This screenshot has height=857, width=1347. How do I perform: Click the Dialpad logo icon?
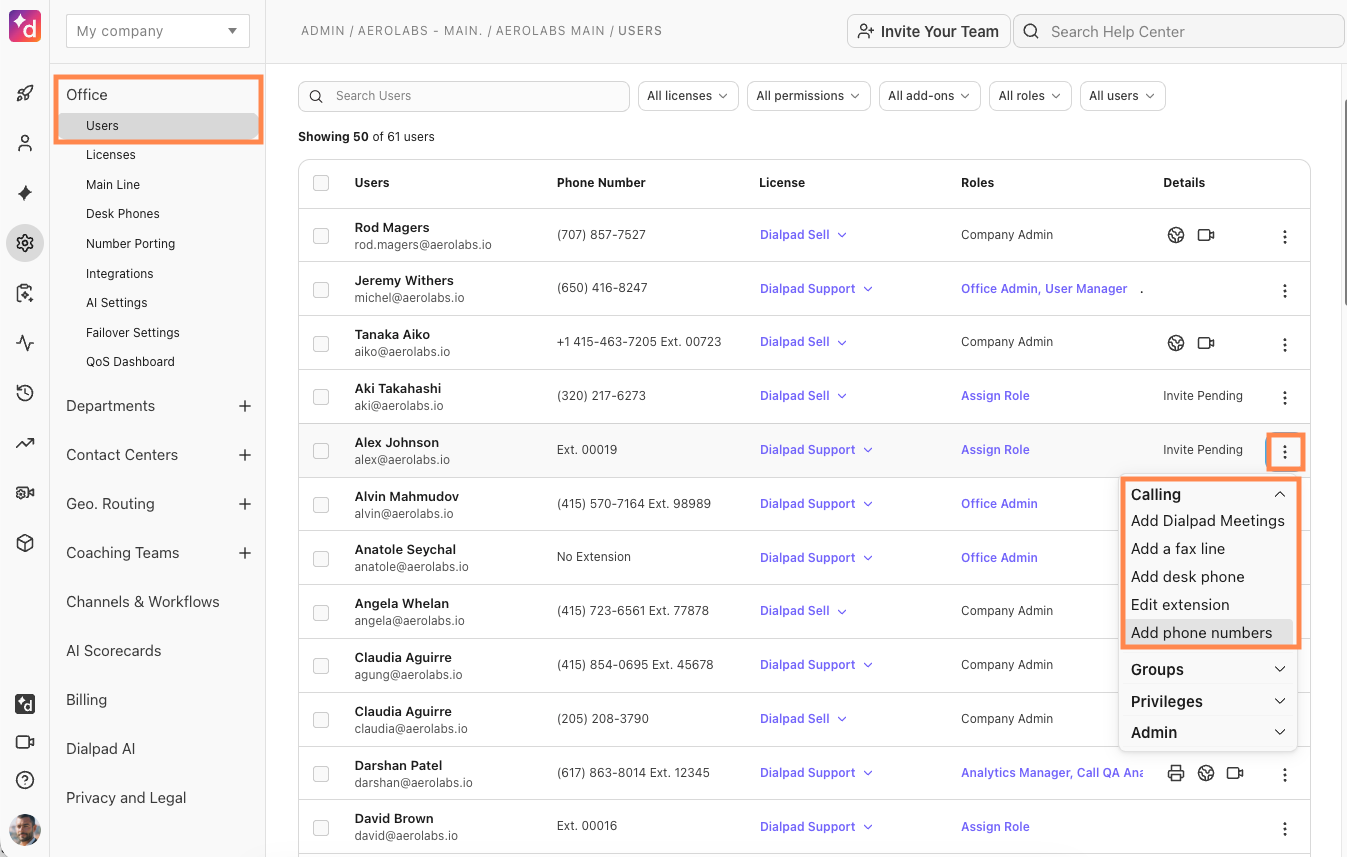pyautogui.click(x=25, y=26)
